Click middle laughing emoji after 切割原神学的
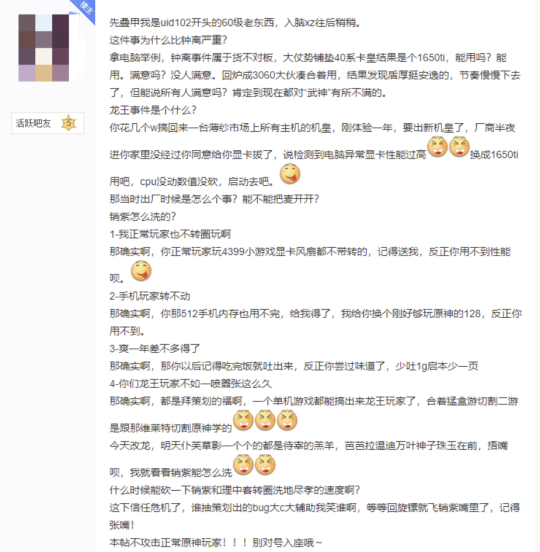The image size is (540, 552). (265, 420)
